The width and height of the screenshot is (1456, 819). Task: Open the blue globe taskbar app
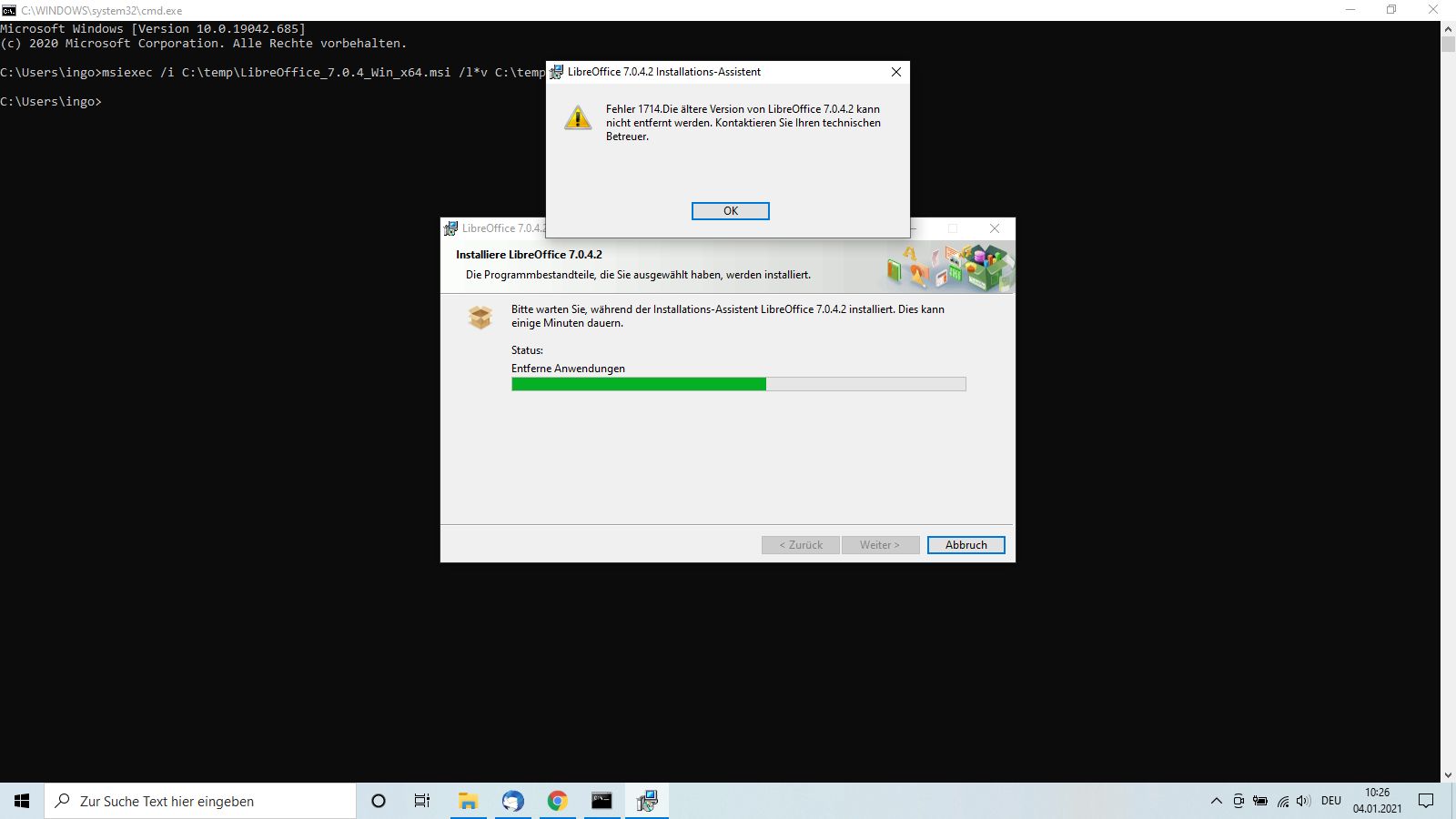pos(512,801)
